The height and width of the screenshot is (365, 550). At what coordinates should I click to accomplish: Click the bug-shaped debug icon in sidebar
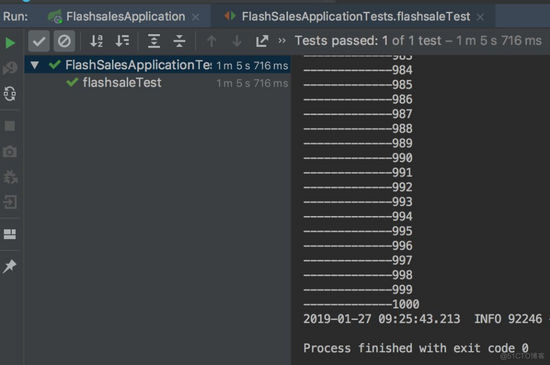(10, 177)
